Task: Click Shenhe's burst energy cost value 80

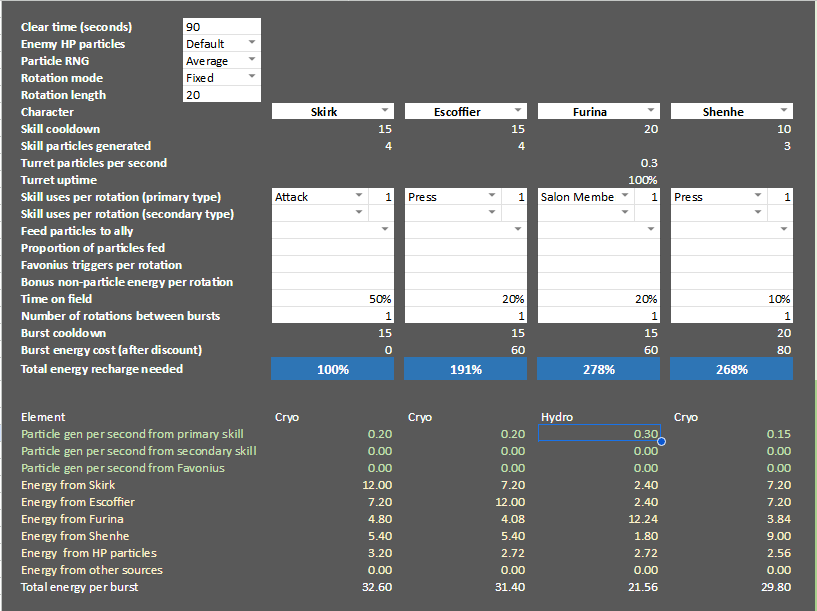Action: (784, 350)
